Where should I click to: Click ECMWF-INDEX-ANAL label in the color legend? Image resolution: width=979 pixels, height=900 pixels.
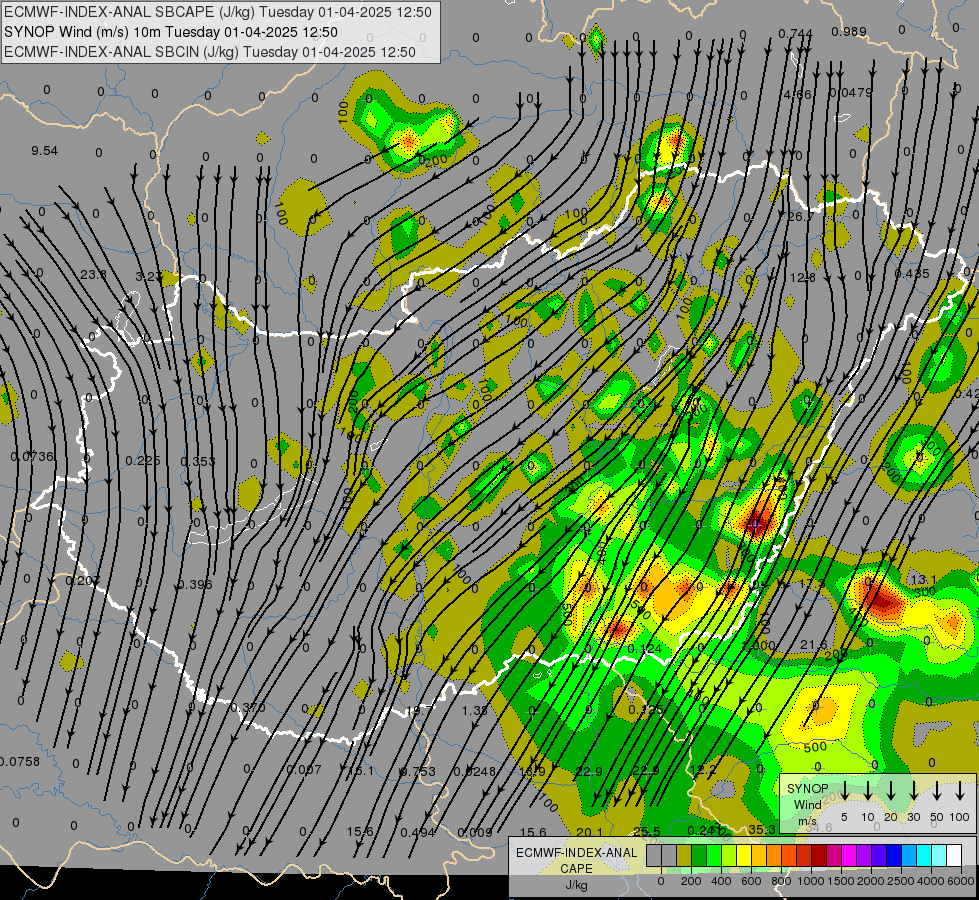(576, 853)
